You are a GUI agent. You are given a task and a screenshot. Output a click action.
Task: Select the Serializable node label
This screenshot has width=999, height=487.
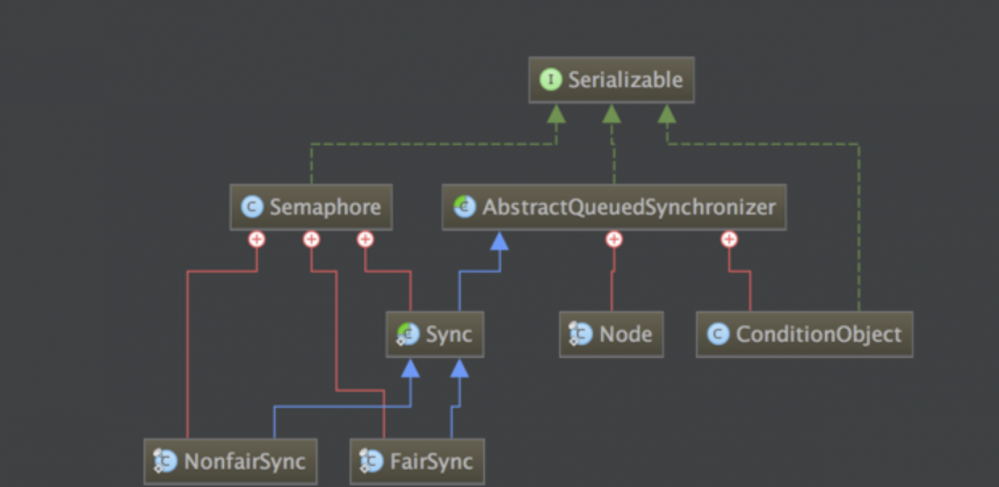click(x=625, y=80)
